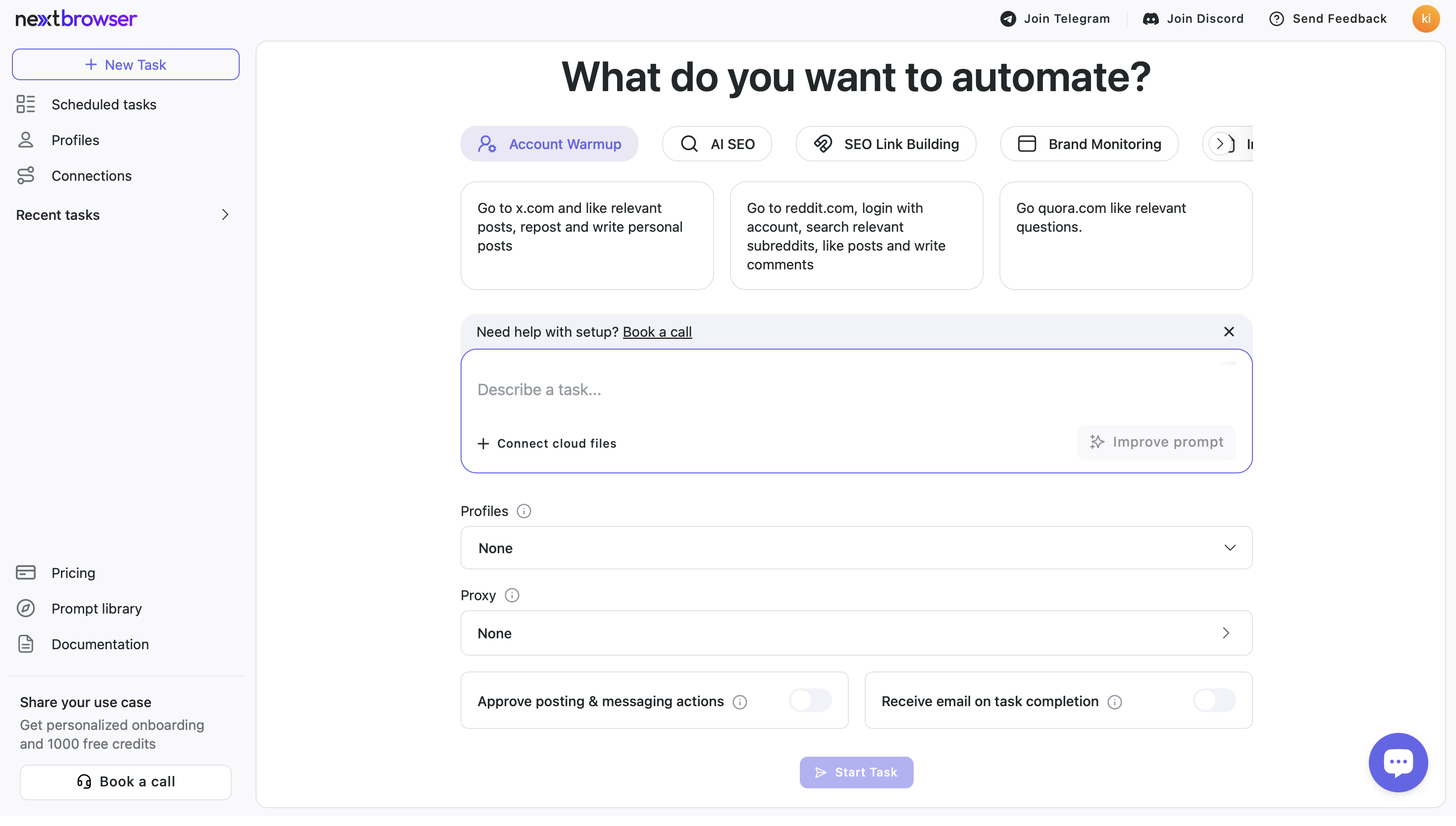This screenshot has width=1456, height=826.
Task: Open Profiles page from sidebar
Action: [75, 140]
